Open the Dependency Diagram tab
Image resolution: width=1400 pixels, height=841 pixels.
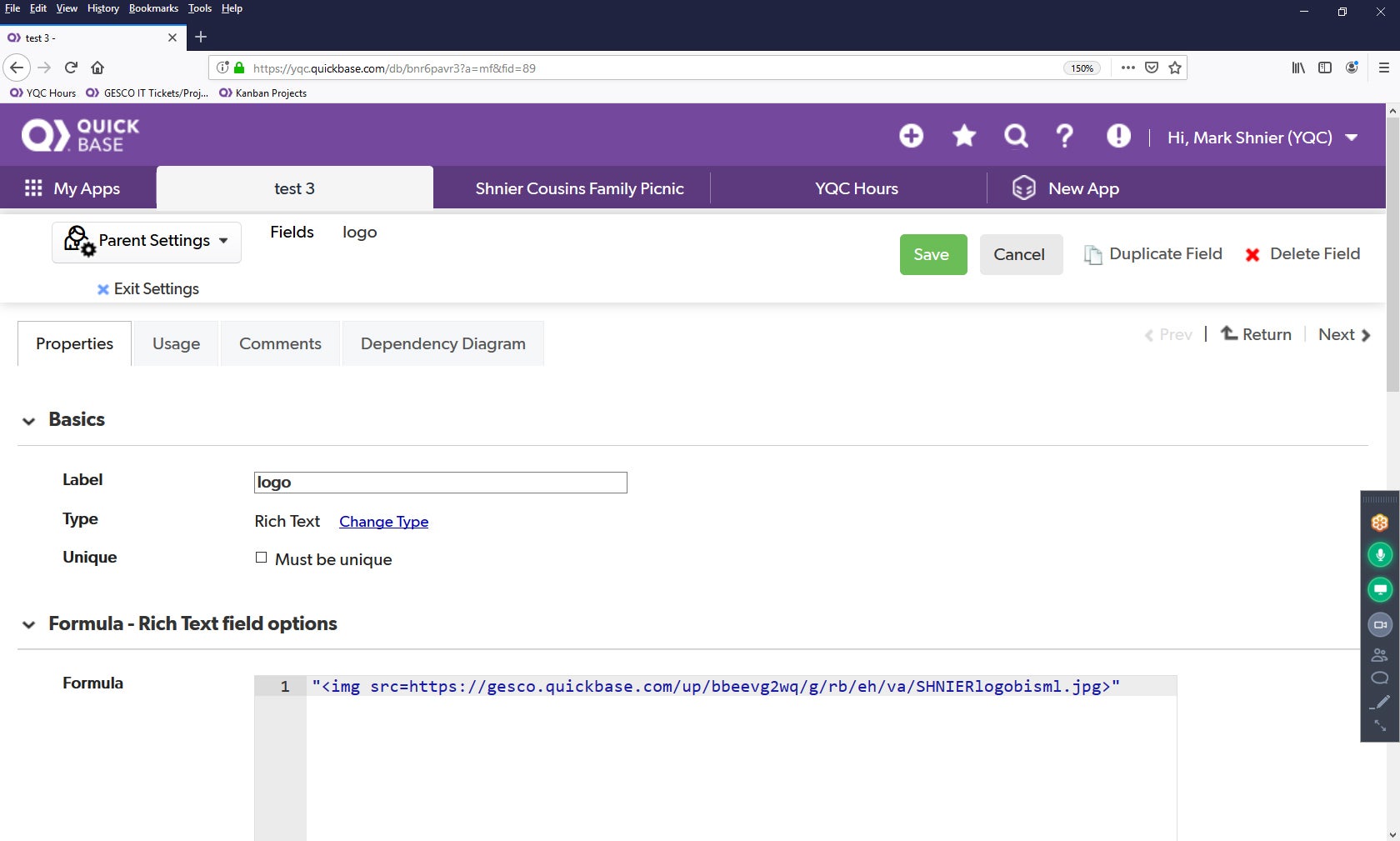pos(442,343)
